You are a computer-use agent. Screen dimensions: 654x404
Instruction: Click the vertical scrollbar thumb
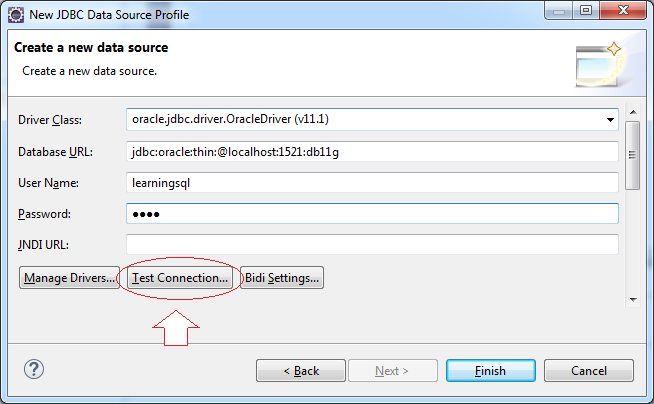[x=633, y=156]
